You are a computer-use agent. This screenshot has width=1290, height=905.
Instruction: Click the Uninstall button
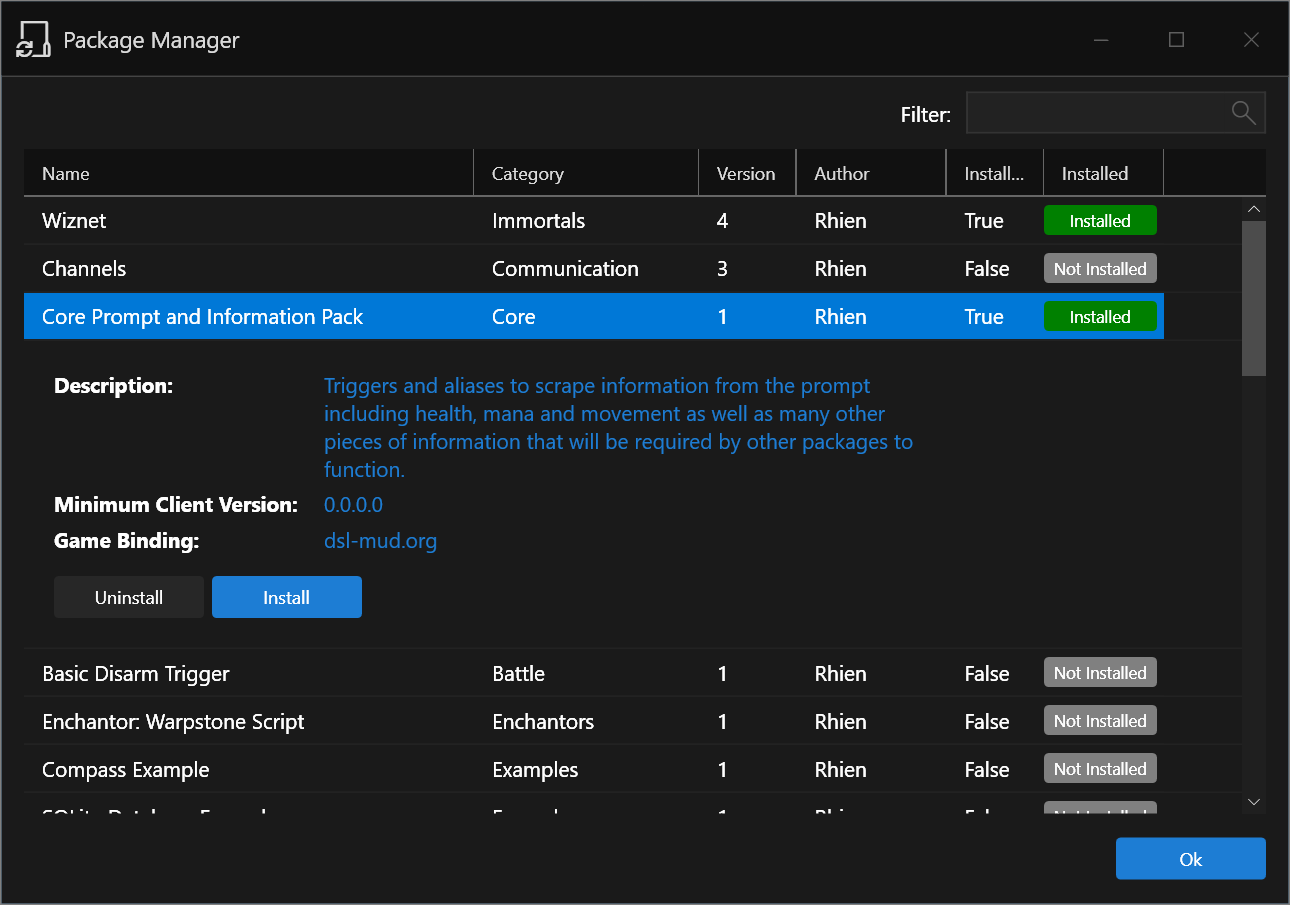pos(129,597)
